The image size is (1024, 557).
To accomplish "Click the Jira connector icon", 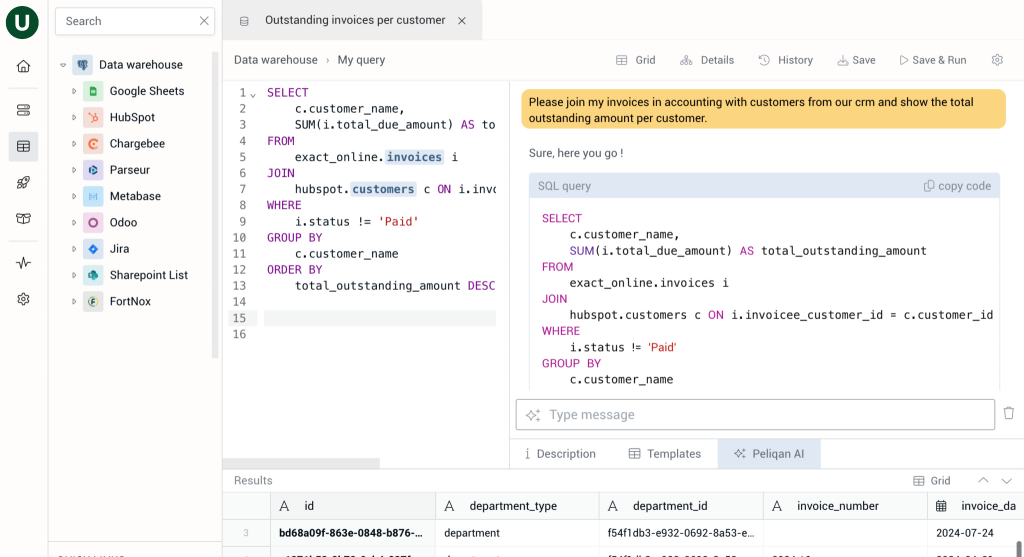I will (x=93, y=249).
